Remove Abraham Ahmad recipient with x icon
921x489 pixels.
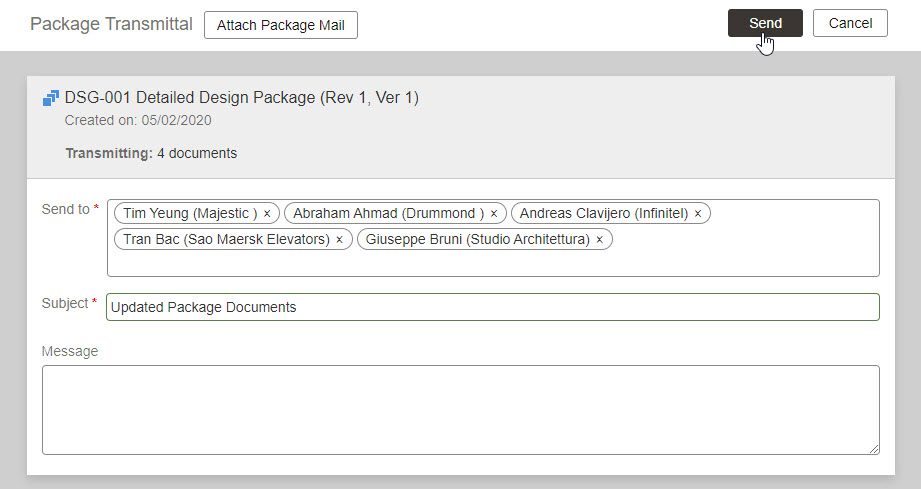[x=494, y=214]
